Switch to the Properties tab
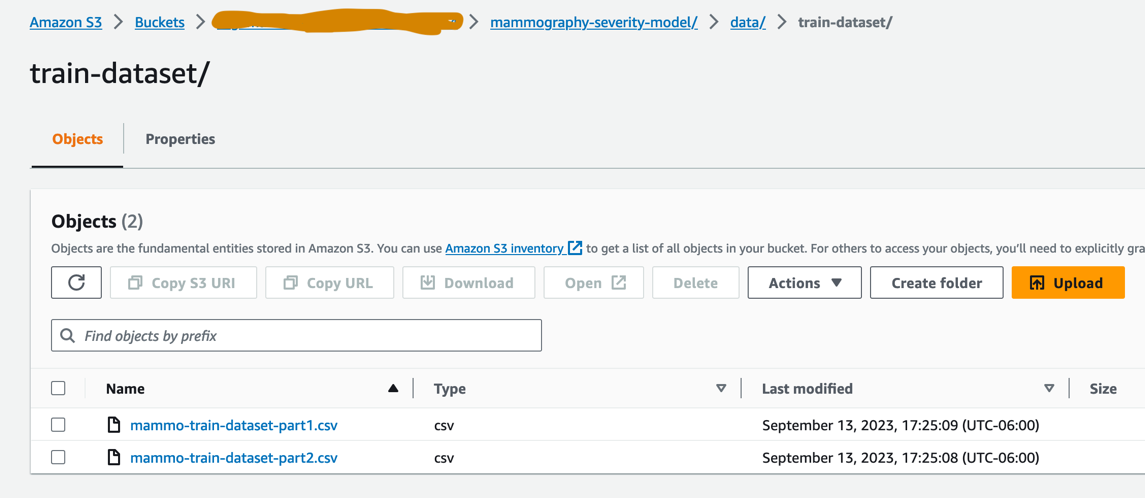 click(180, 139)
